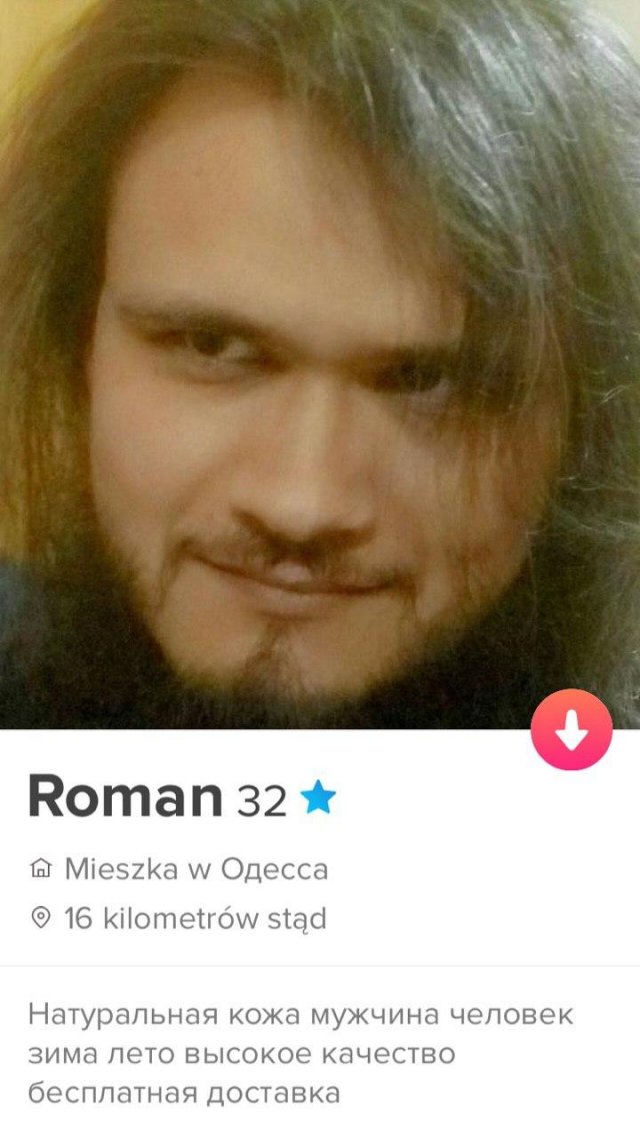Click the bio line бесплатная доставка

[184, 1093]
